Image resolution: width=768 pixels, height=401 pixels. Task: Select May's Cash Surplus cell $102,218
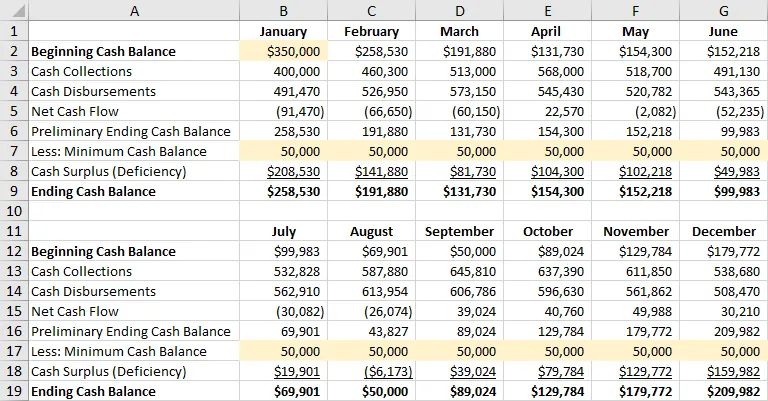tap(635, 171)
